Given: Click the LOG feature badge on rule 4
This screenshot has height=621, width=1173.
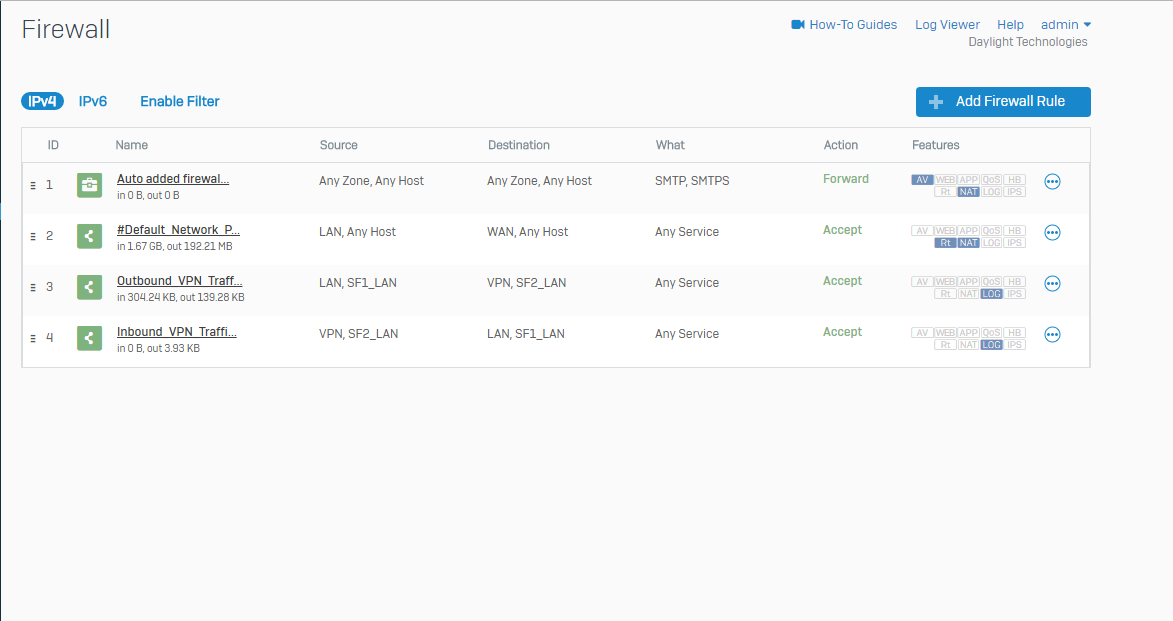Looking at the screenshot, I should click(991, 345).
